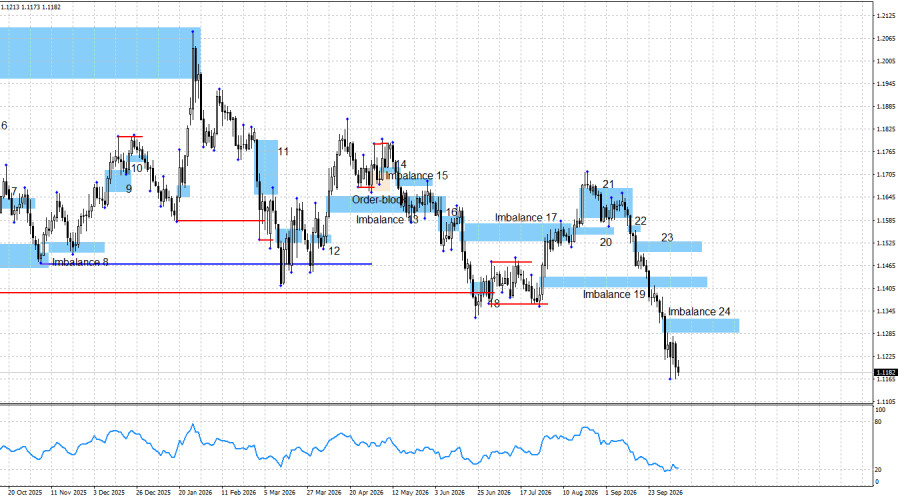Click the 'Imbalance 15' label
900x500 pixels.
pos(417,176)
